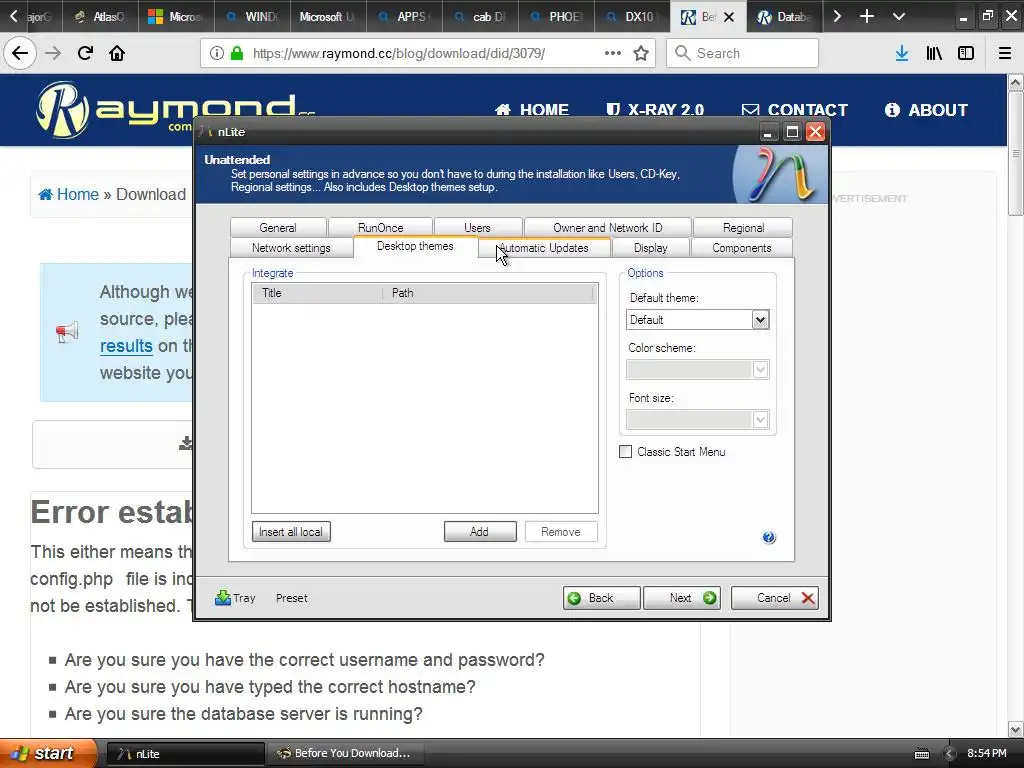
Task: Close the active raymond.cc tab
Action: click(x=729, y=17)
